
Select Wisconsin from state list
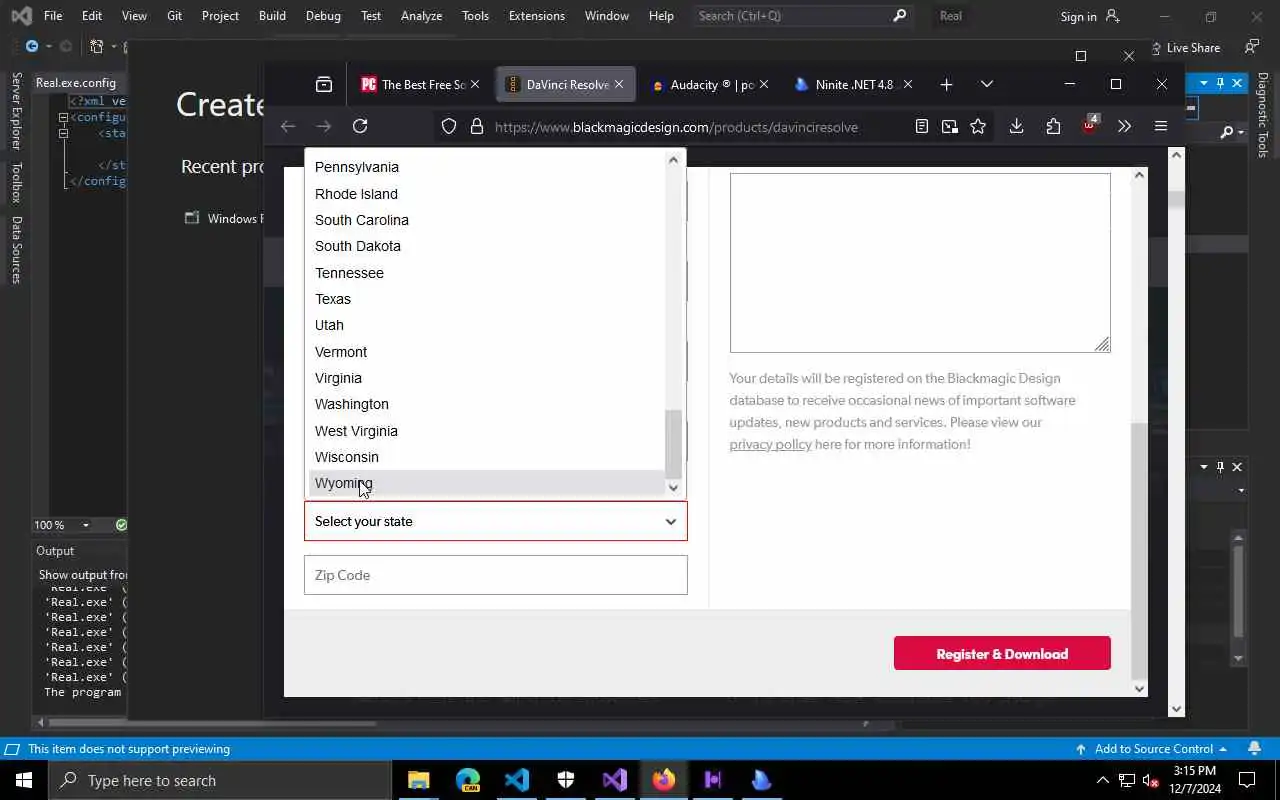pyautogui.click(x=486, y=457)
